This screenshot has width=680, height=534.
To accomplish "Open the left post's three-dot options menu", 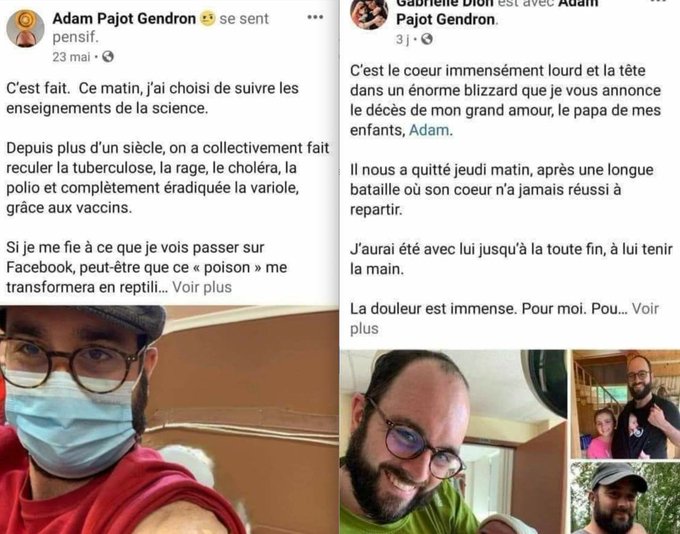I will click(x=315, y=17).
